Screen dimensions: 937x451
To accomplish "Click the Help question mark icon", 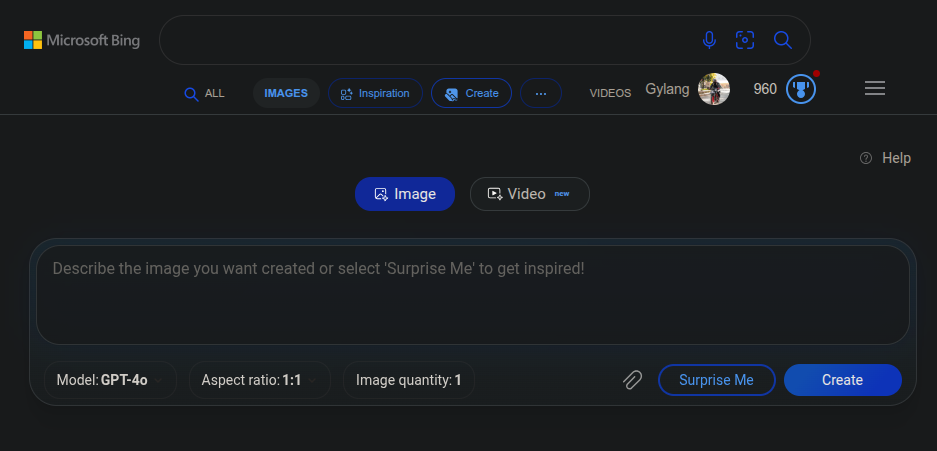I will [866, 158].
